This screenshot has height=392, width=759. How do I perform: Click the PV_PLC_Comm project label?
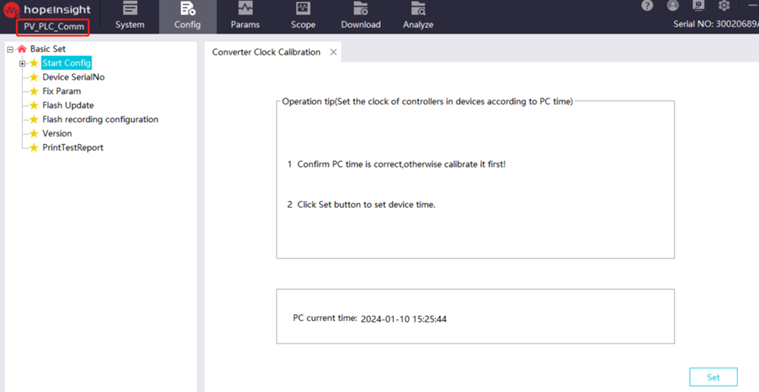pos(53,27)
